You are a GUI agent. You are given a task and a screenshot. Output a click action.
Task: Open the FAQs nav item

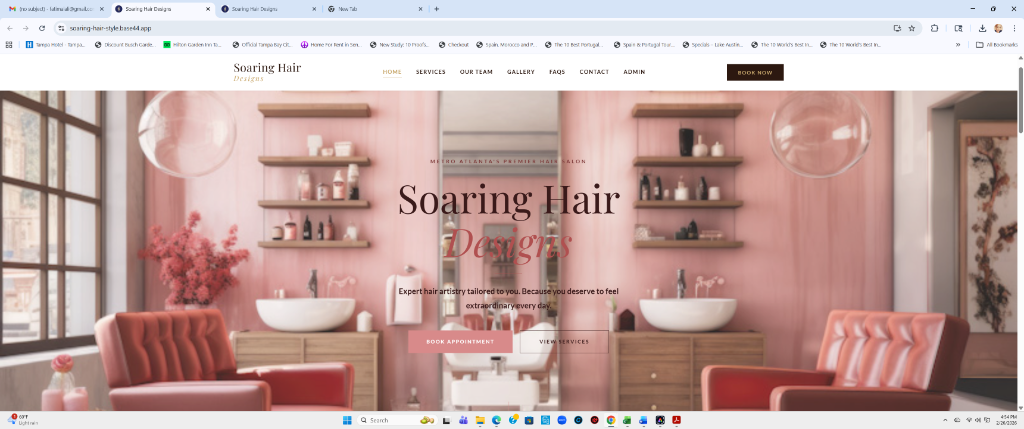[557, 72]
